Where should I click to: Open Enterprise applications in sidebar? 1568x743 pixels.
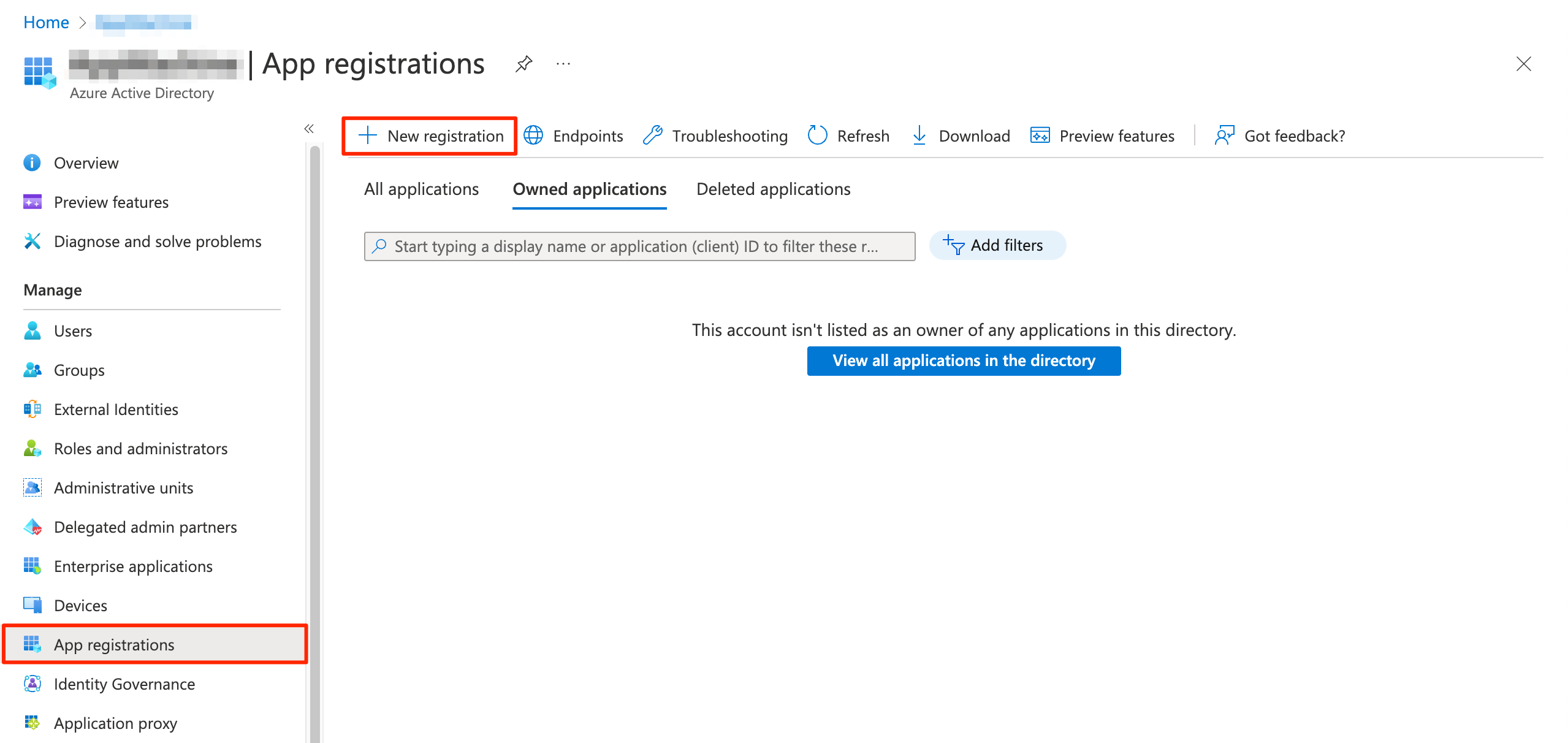click(x=133, y=566)
